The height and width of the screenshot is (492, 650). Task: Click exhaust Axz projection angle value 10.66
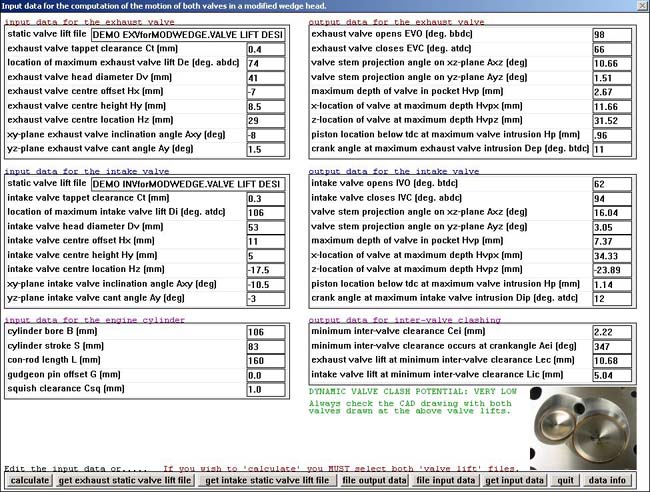click(x=612, y=63)
